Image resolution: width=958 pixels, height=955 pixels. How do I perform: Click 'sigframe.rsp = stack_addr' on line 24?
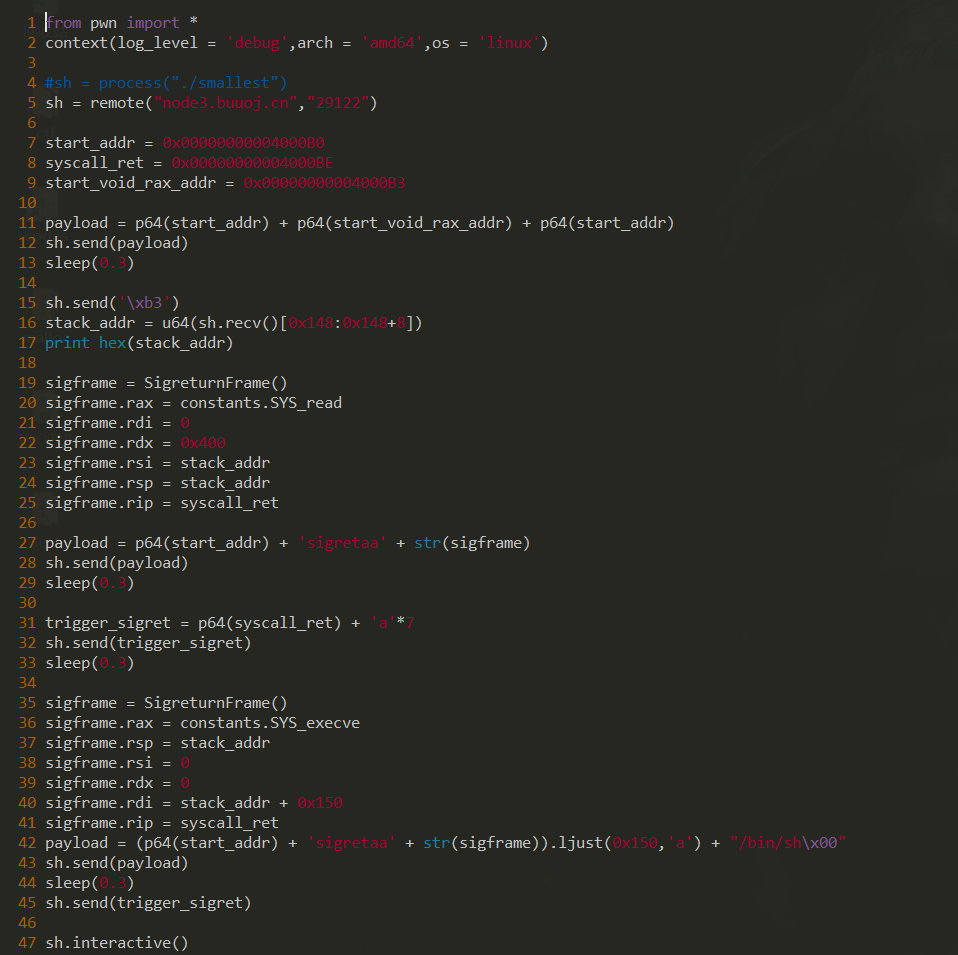tap(158, 483)
